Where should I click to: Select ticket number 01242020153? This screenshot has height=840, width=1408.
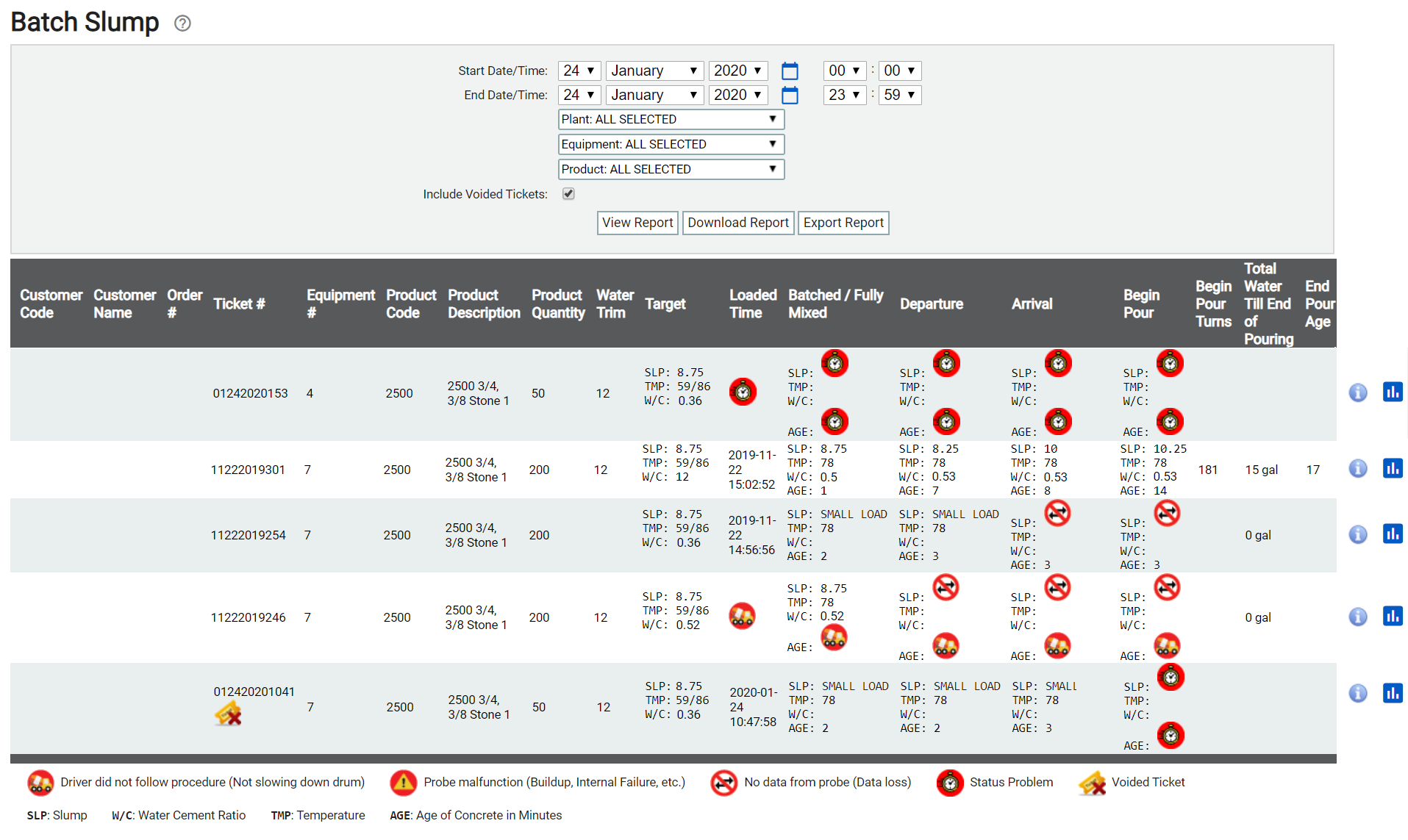[250, 393]
